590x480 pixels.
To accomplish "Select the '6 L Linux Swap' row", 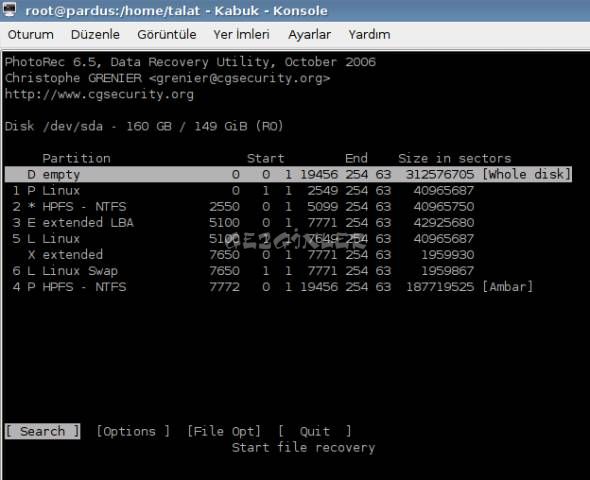I will pos(243,271).
